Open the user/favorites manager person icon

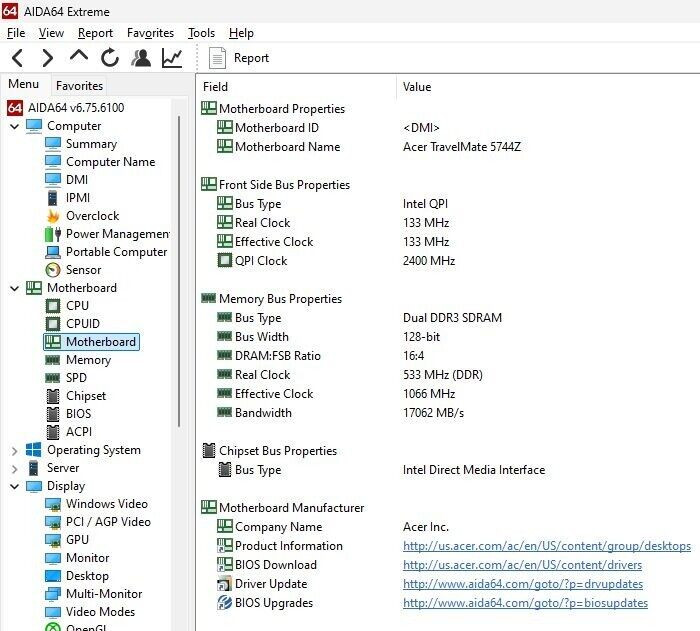point(141,58)
